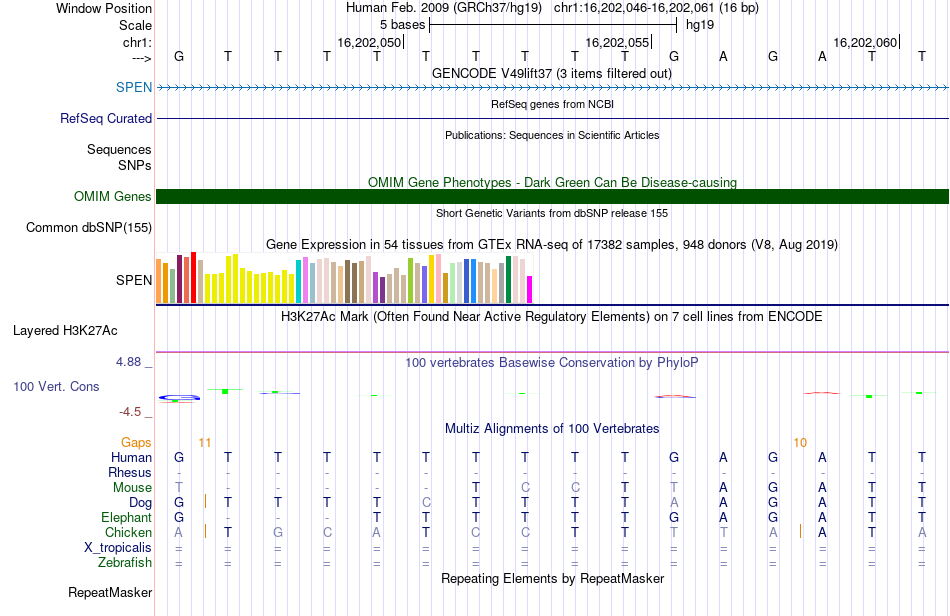950x616 pixels.
Task: Click the blue SPEN GENCODE gene label
Action: tap(134, 87)
